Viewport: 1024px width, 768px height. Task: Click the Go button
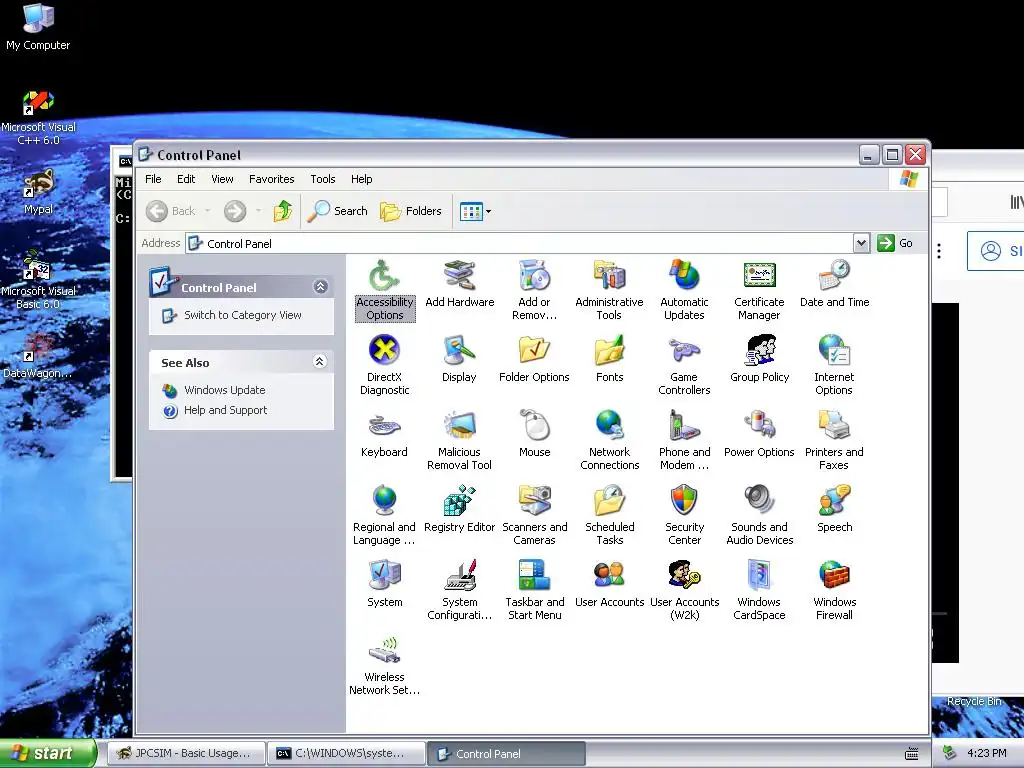(895, 243)
